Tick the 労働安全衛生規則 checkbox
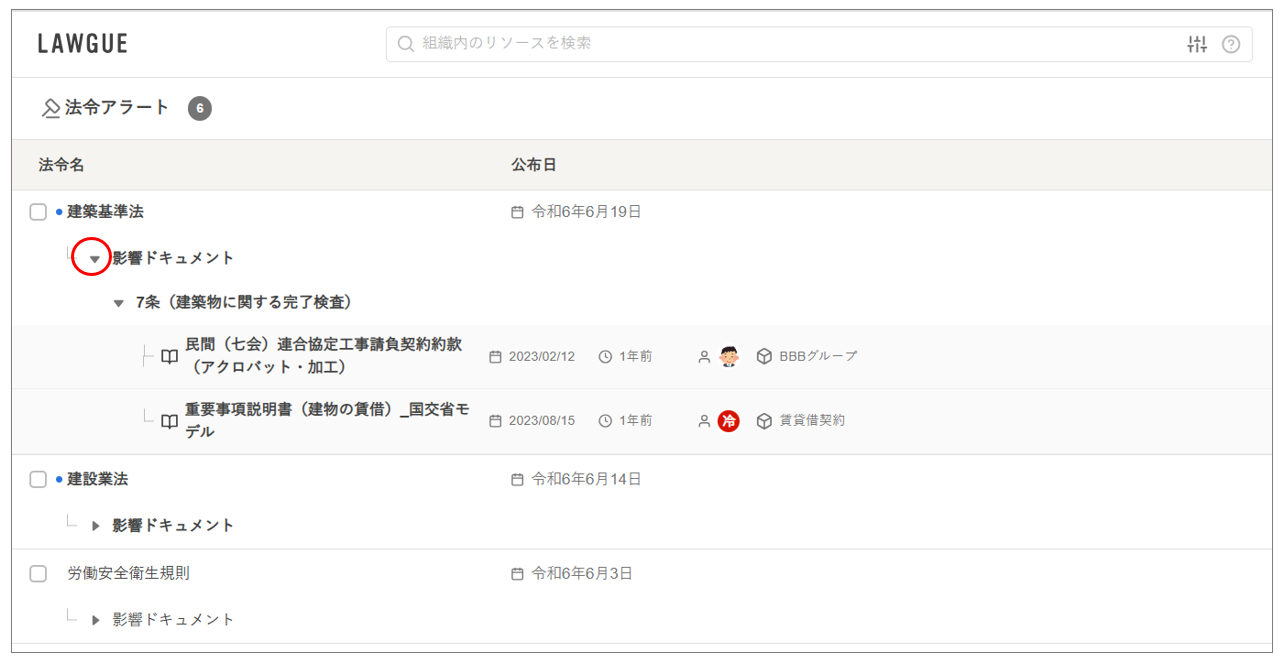Screen dimensions: 1284x661 tap(38, 574)
